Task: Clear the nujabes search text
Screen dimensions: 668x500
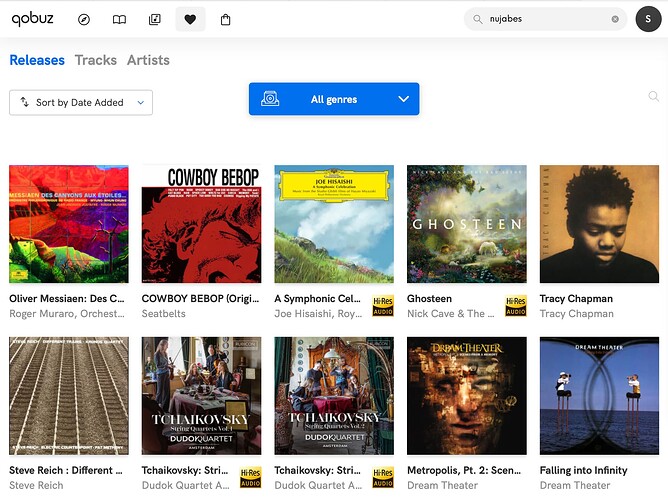Action: (x=615, y=19)
